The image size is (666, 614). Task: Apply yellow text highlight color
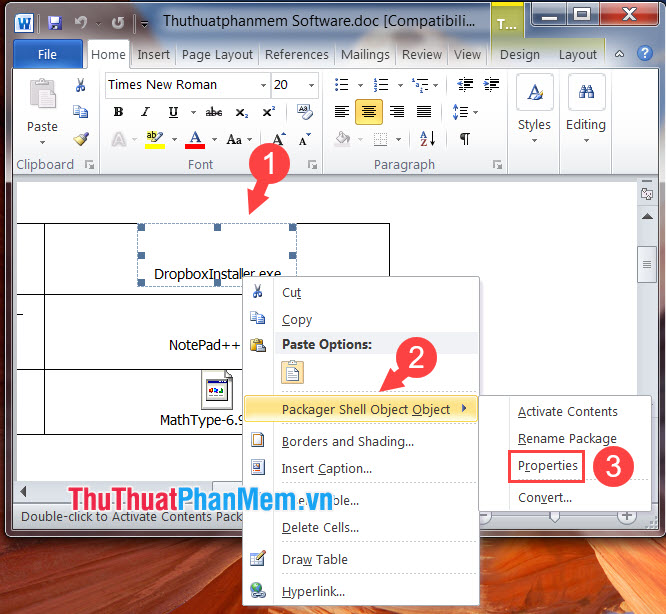click(x=155, y=139)
